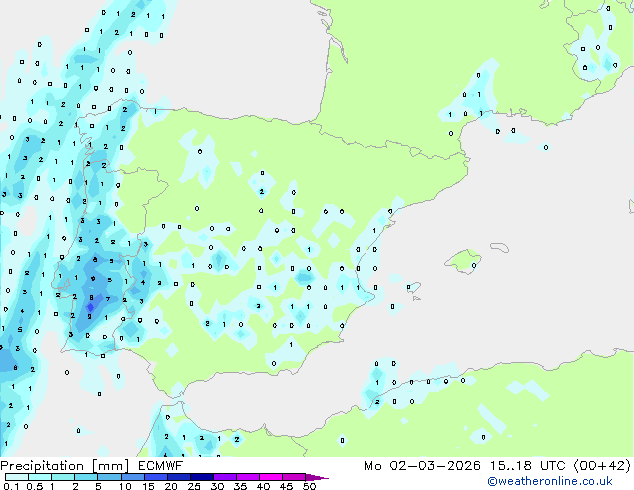Select the 45–50 mm legend swatch
Viewport: 634px width, 490px height.
click(x=294, y=477)
